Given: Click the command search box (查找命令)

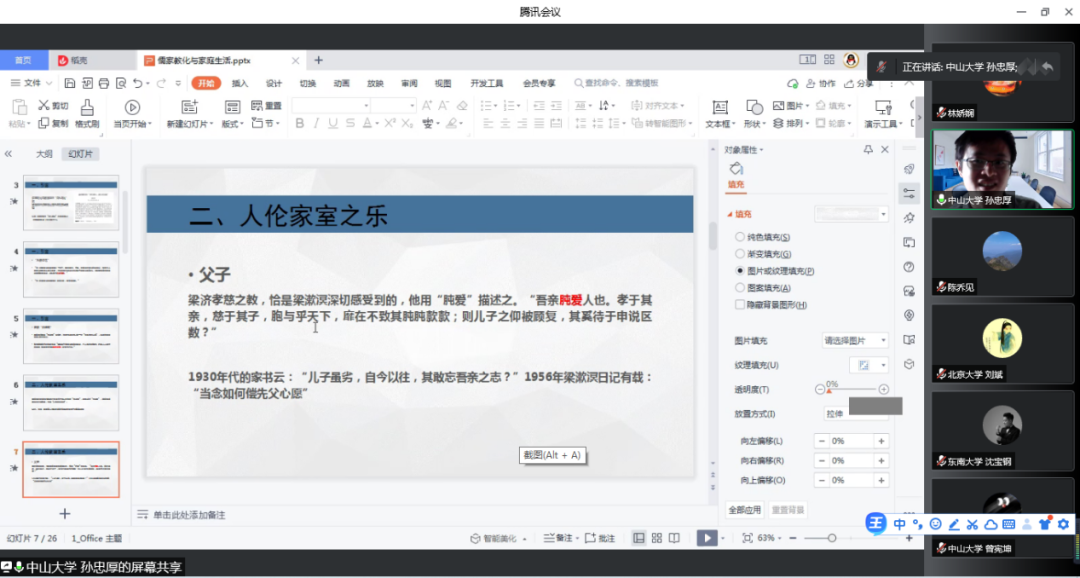Looking at the screenshot, I should (616, 83).
